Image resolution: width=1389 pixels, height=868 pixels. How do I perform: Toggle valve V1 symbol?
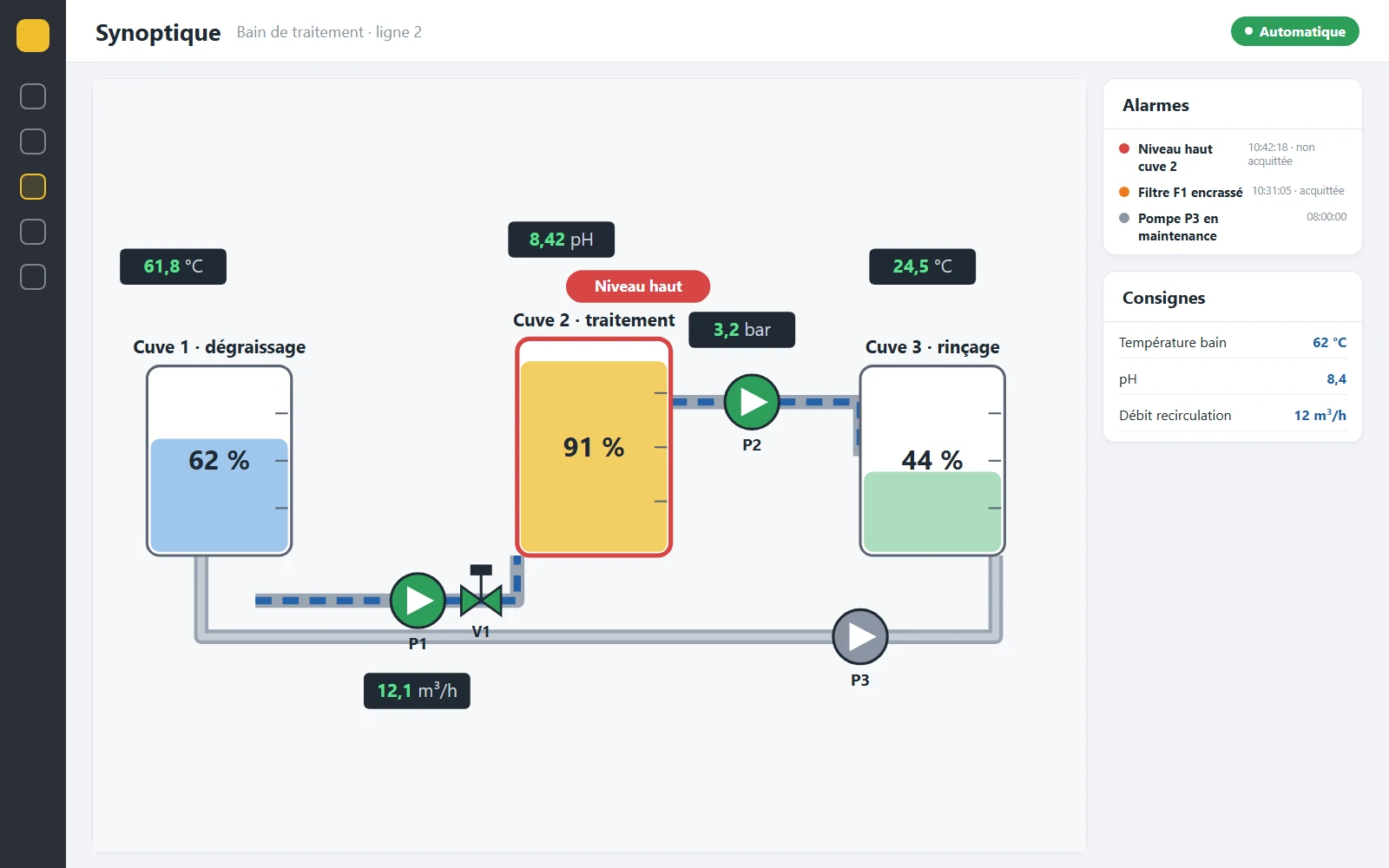481,592
